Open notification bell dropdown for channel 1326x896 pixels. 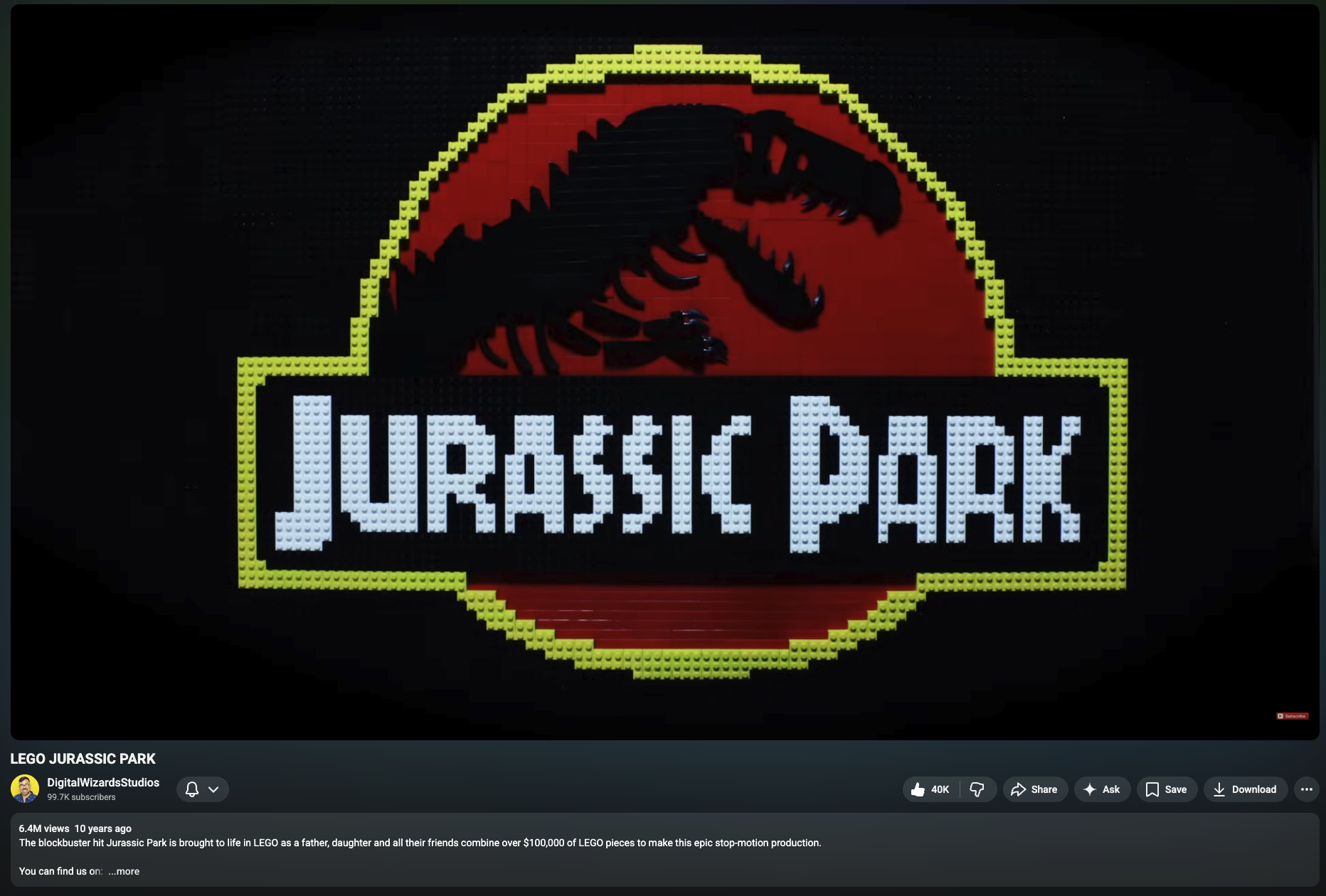coord(203,789)
